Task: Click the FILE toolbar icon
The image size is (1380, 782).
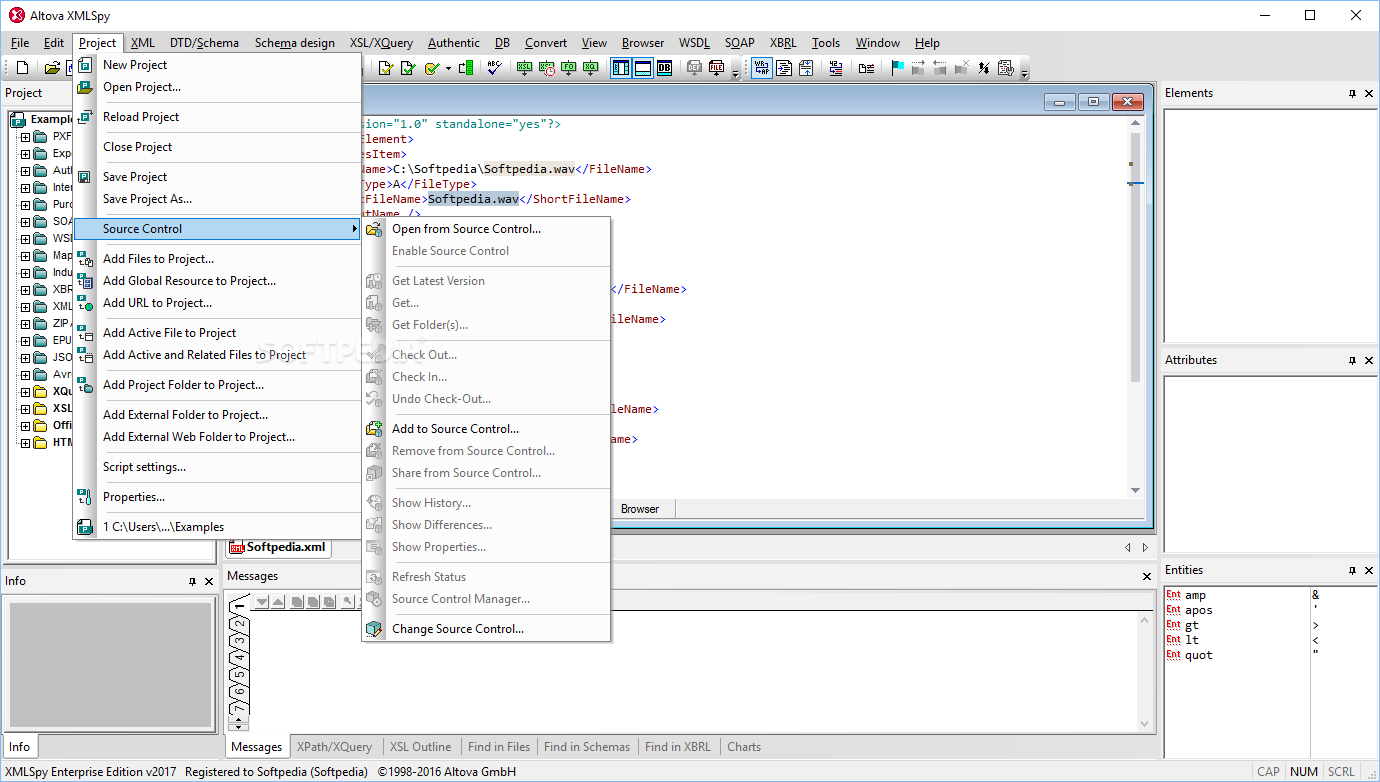Action: tap(717, 68)
